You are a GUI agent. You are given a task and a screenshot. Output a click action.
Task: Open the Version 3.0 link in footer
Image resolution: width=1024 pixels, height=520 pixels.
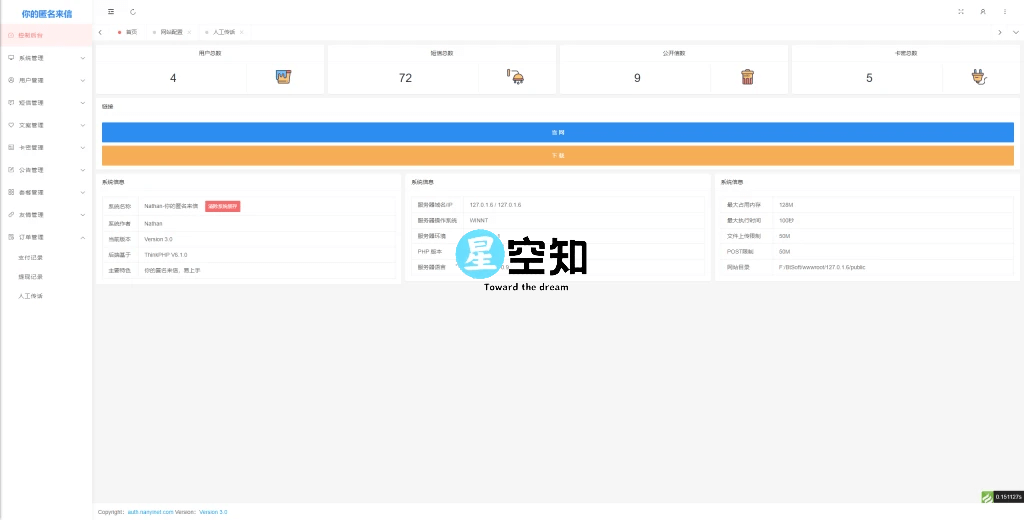tap(213, 512)
